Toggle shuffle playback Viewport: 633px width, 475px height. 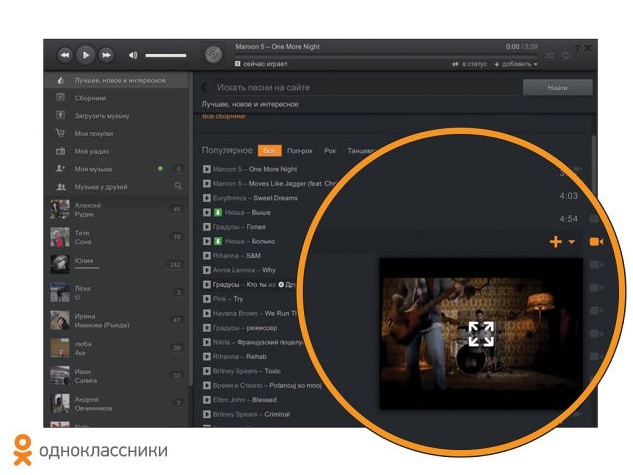pos(549,56)
